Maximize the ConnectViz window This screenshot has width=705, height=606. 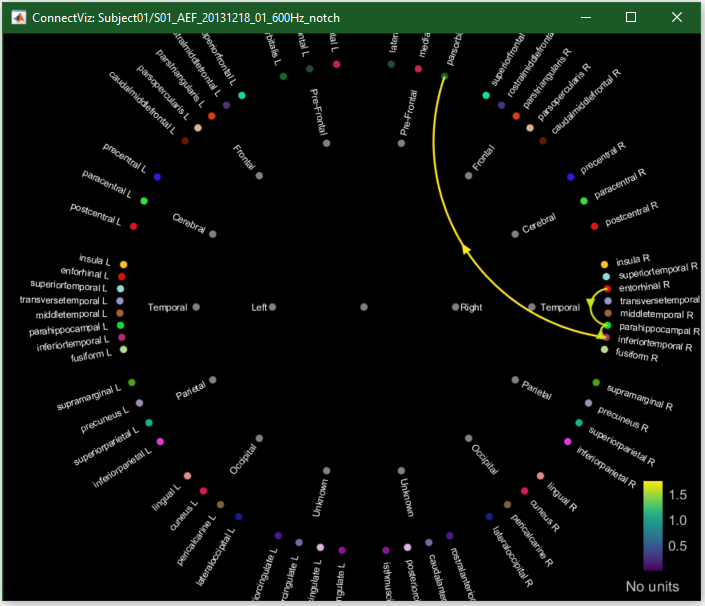click(631, 18)
